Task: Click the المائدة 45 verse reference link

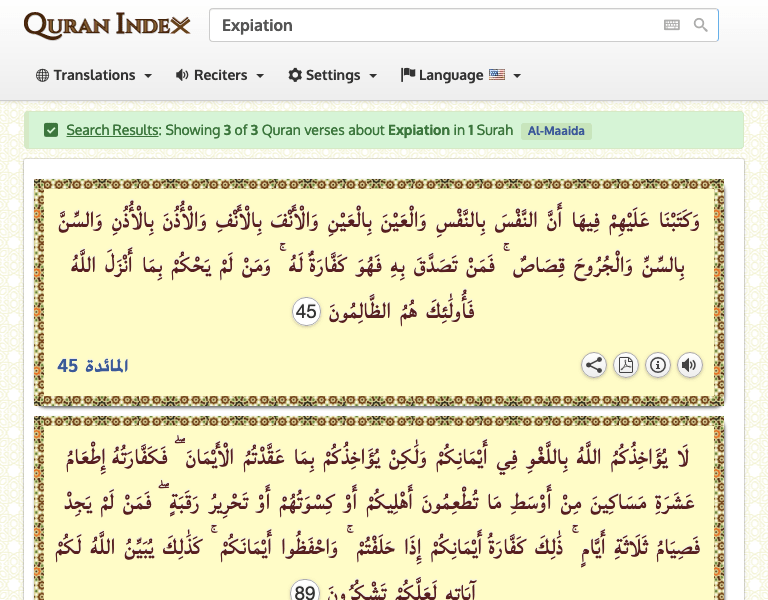Action: pyautogui.click(x=93, y=366)
